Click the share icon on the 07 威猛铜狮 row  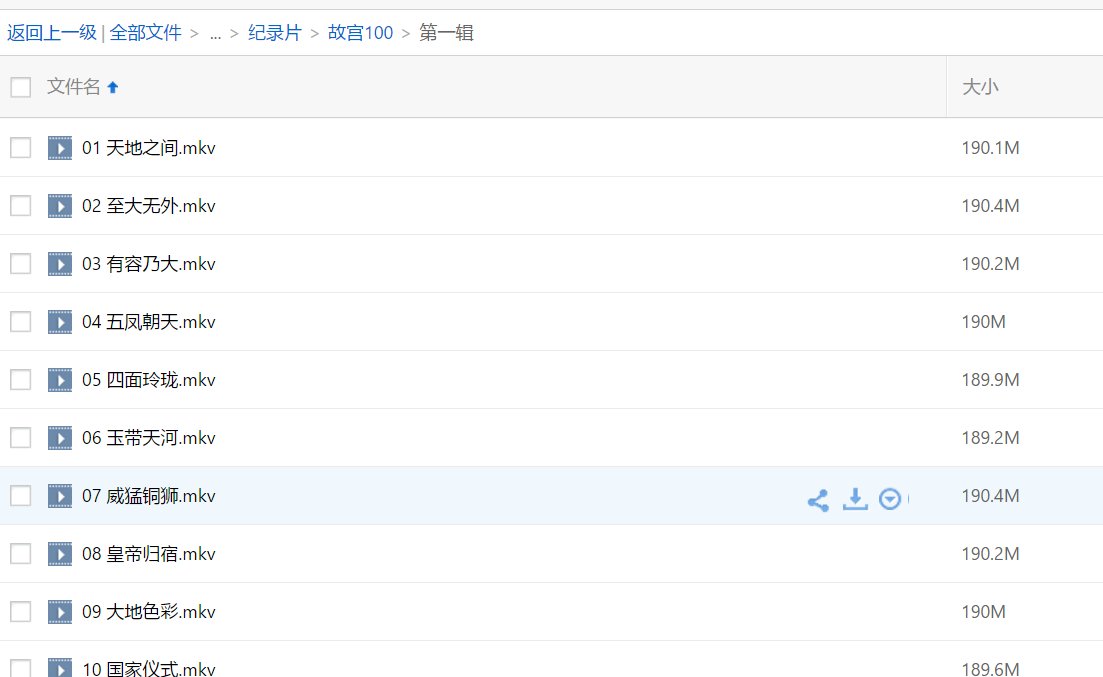(818, 497)
